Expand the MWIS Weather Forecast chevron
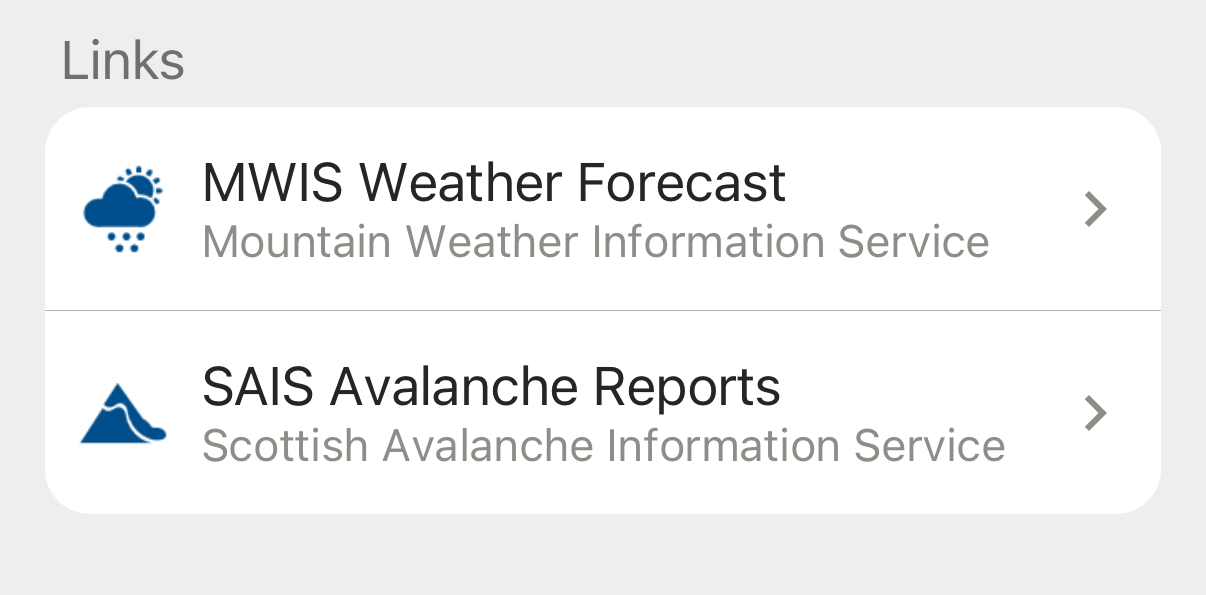1206x595 pixels. click(x=1096, y=209)
